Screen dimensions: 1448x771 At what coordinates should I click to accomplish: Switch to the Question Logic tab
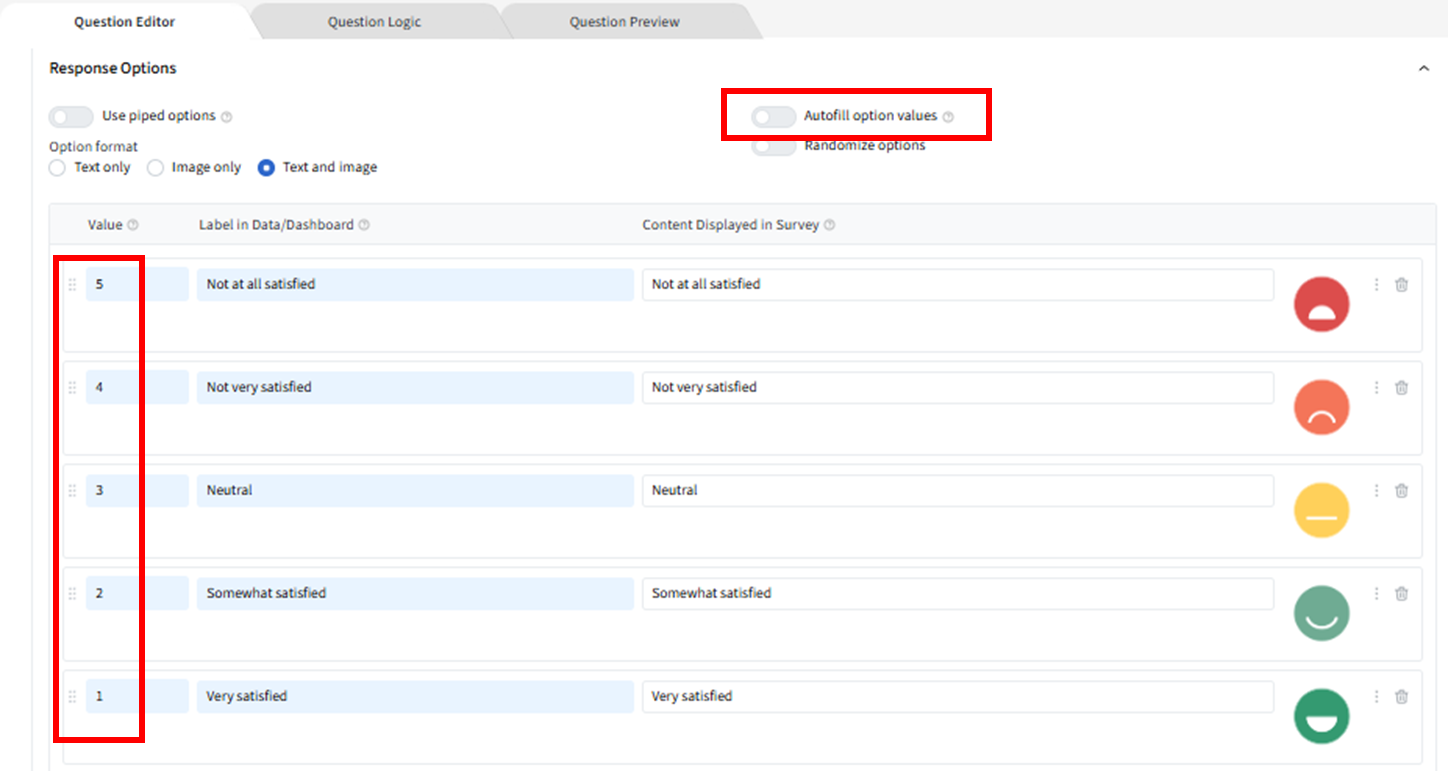[x=374, y=22]
